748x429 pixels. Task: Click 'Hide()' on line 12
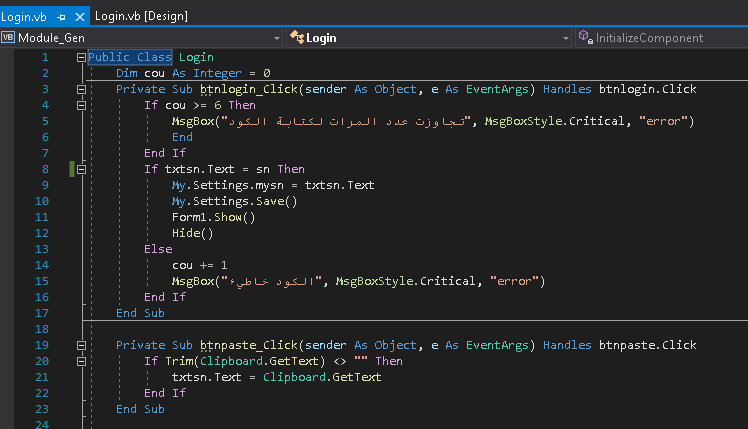click(x=192, y=233)
